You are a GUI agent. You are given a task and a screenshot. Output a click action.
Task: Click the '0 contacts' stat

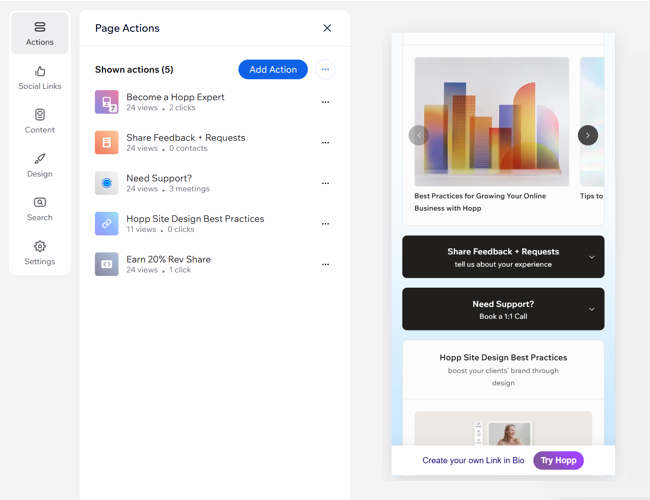[x=188, y=148]
